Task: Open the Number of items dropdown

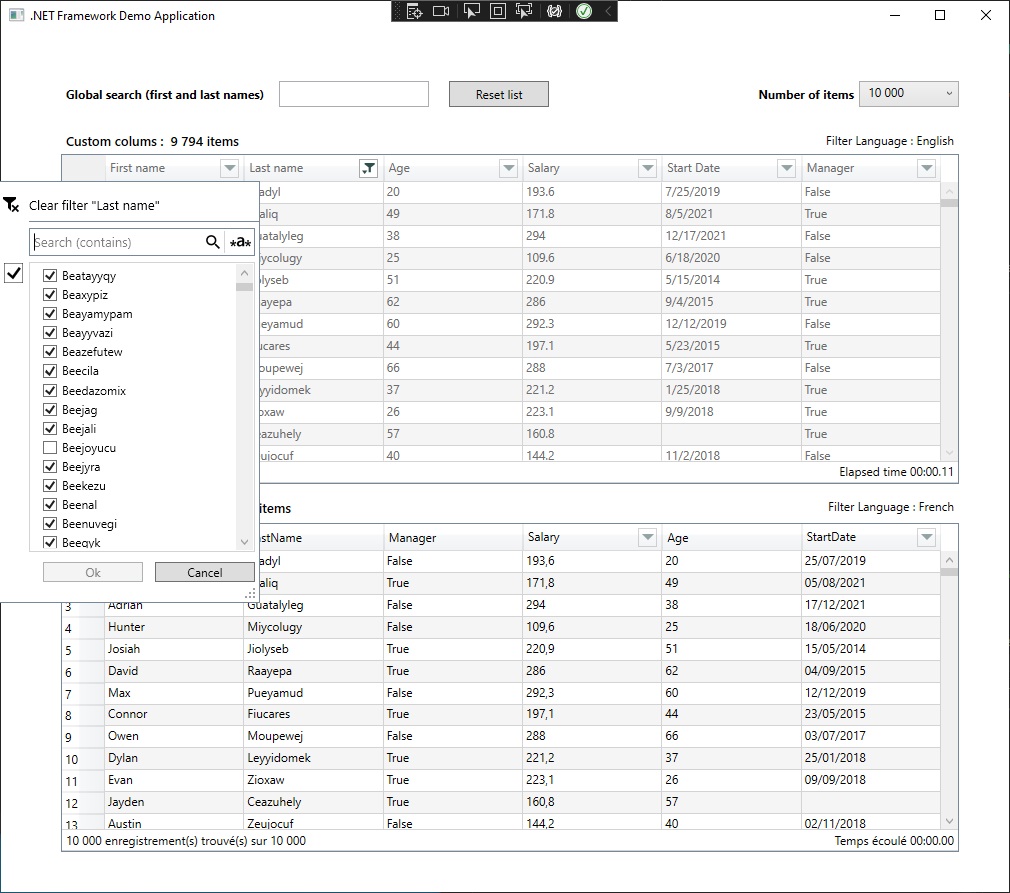Action: [x=908, y=94]
